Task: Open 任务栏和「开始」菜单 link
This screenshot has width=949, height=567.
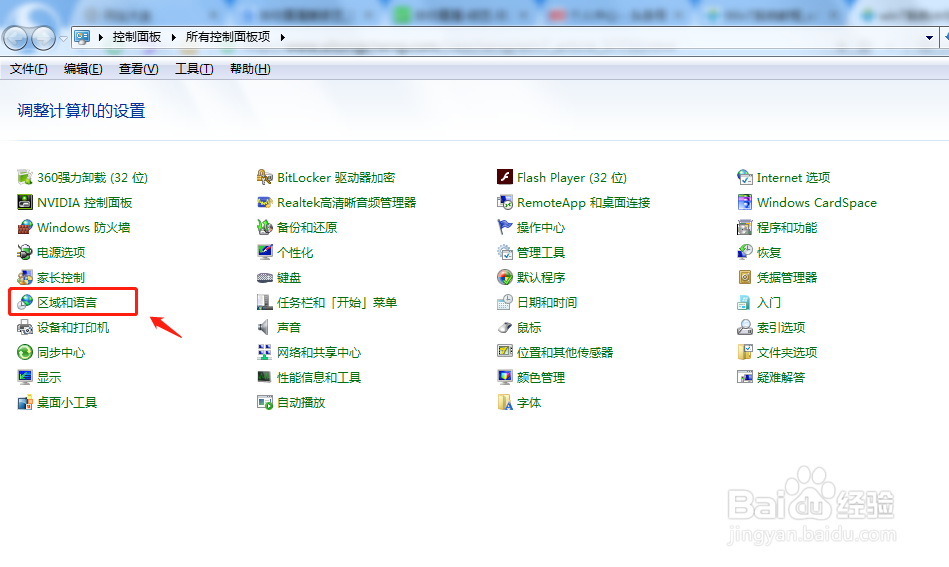Action: pyautogui.click(x=337, y=303)
